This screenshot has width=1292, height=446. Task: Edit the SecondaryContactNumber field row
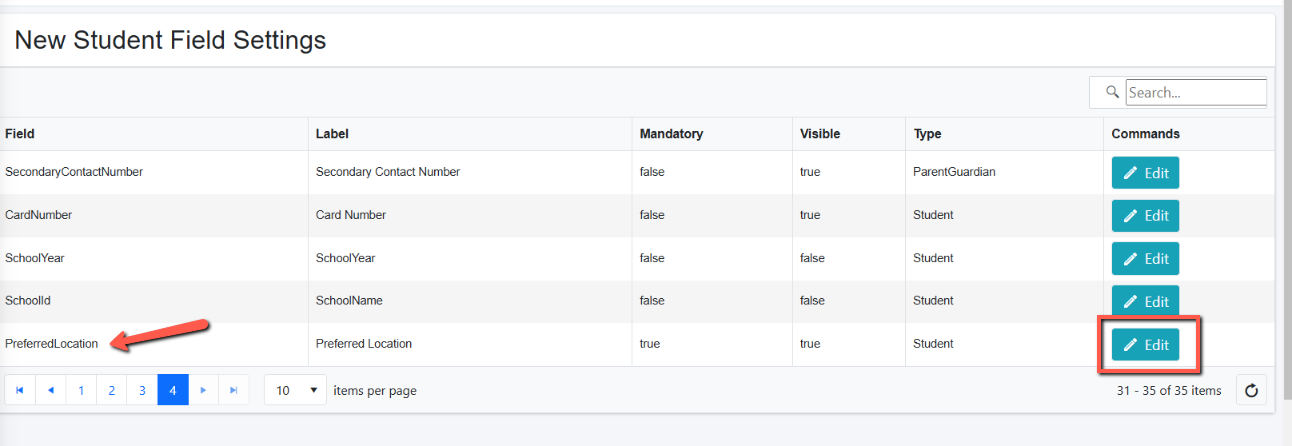pyautogui.click(x=1146, y=172)
